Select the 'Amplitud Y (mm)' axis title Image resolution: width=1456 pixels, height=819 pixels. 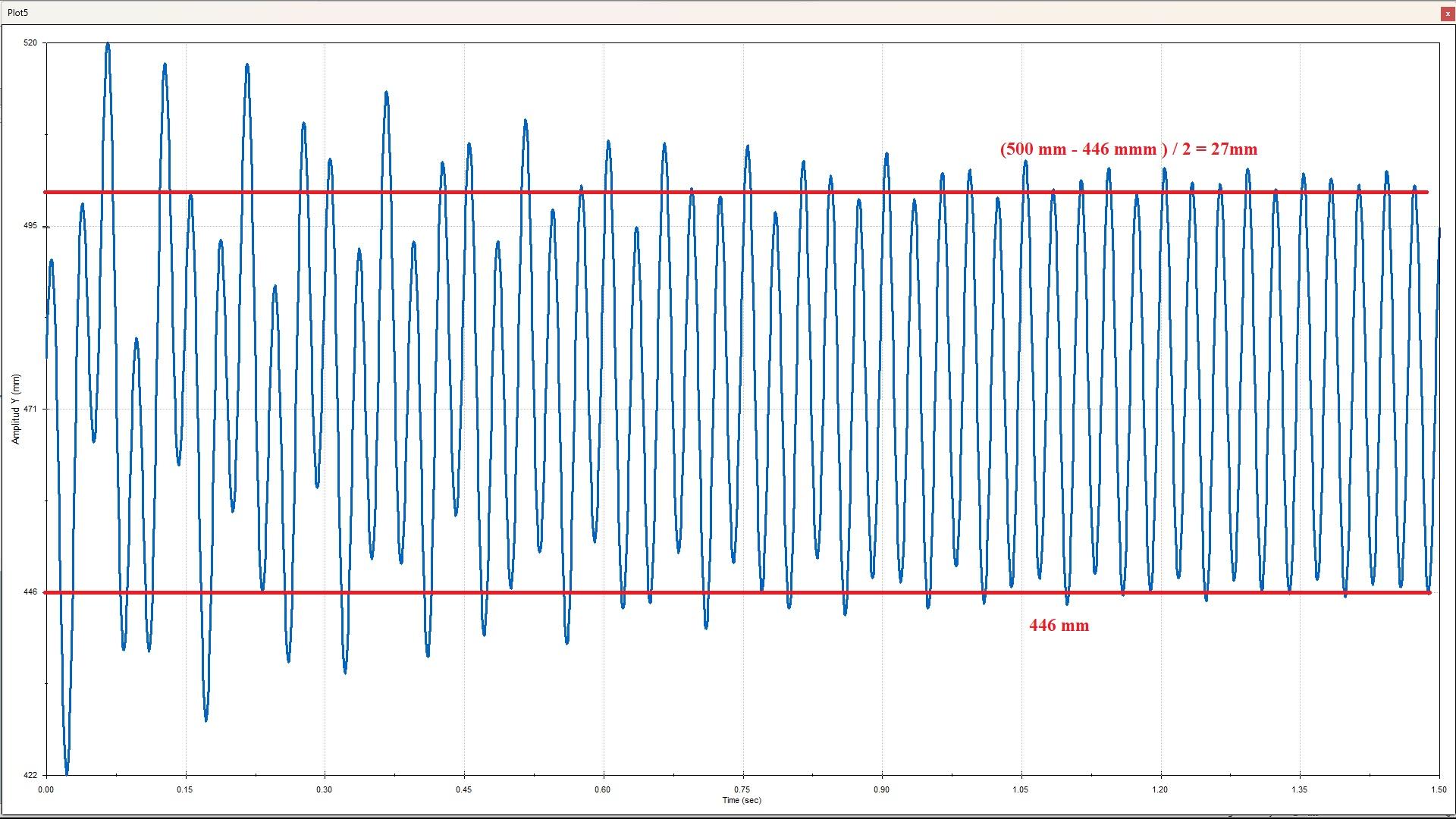point(15,409)
